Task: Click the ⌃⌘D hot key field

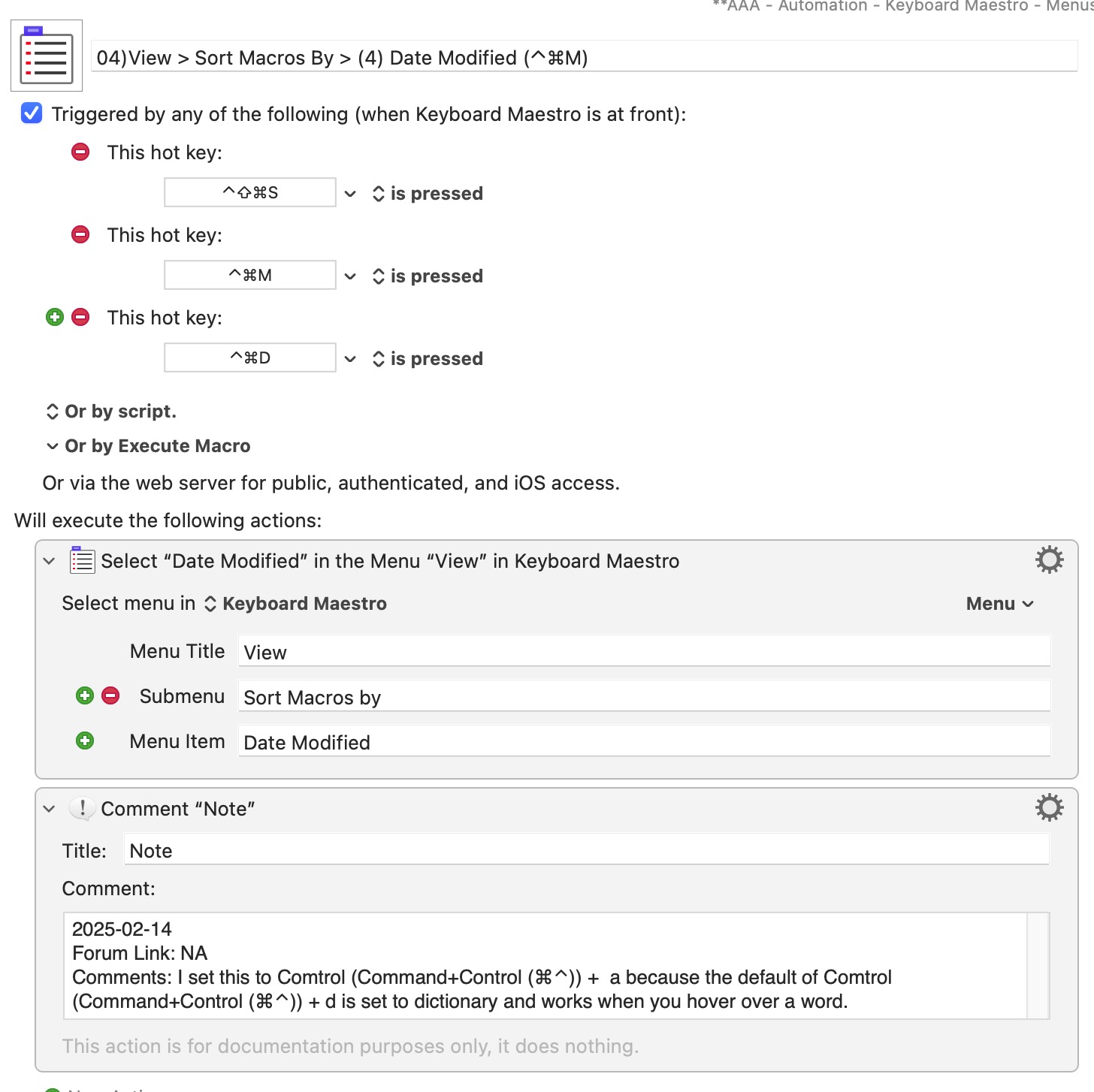Action: (250, 357)
